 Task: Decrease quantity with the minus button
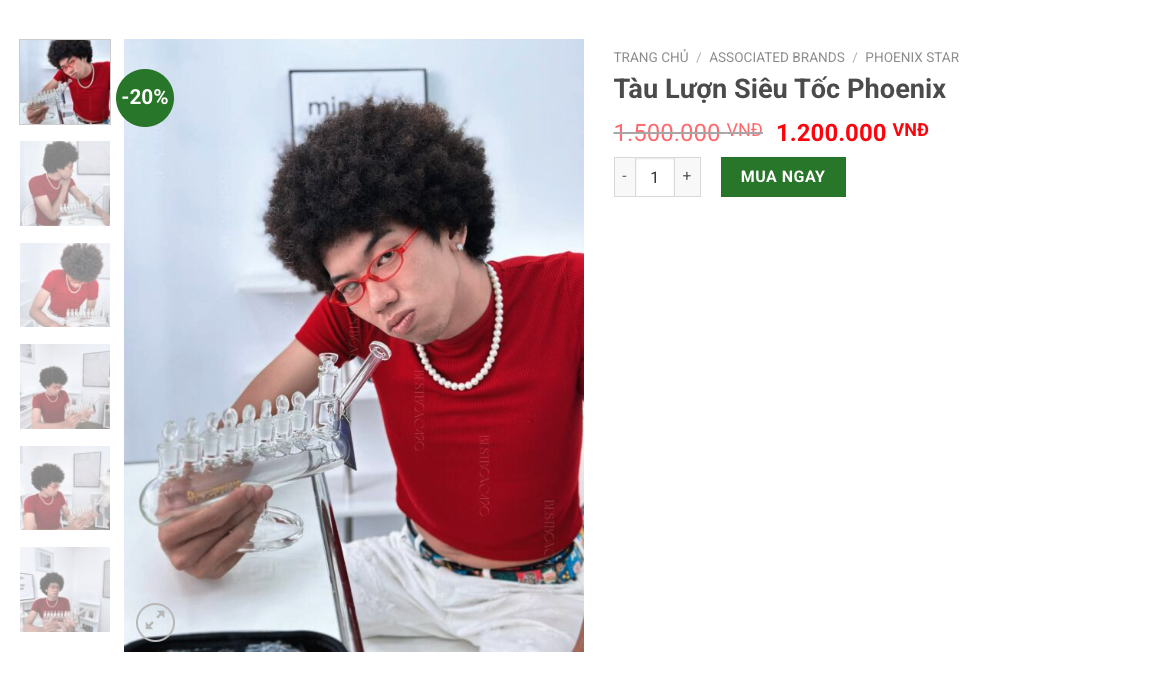coord(624,177)
